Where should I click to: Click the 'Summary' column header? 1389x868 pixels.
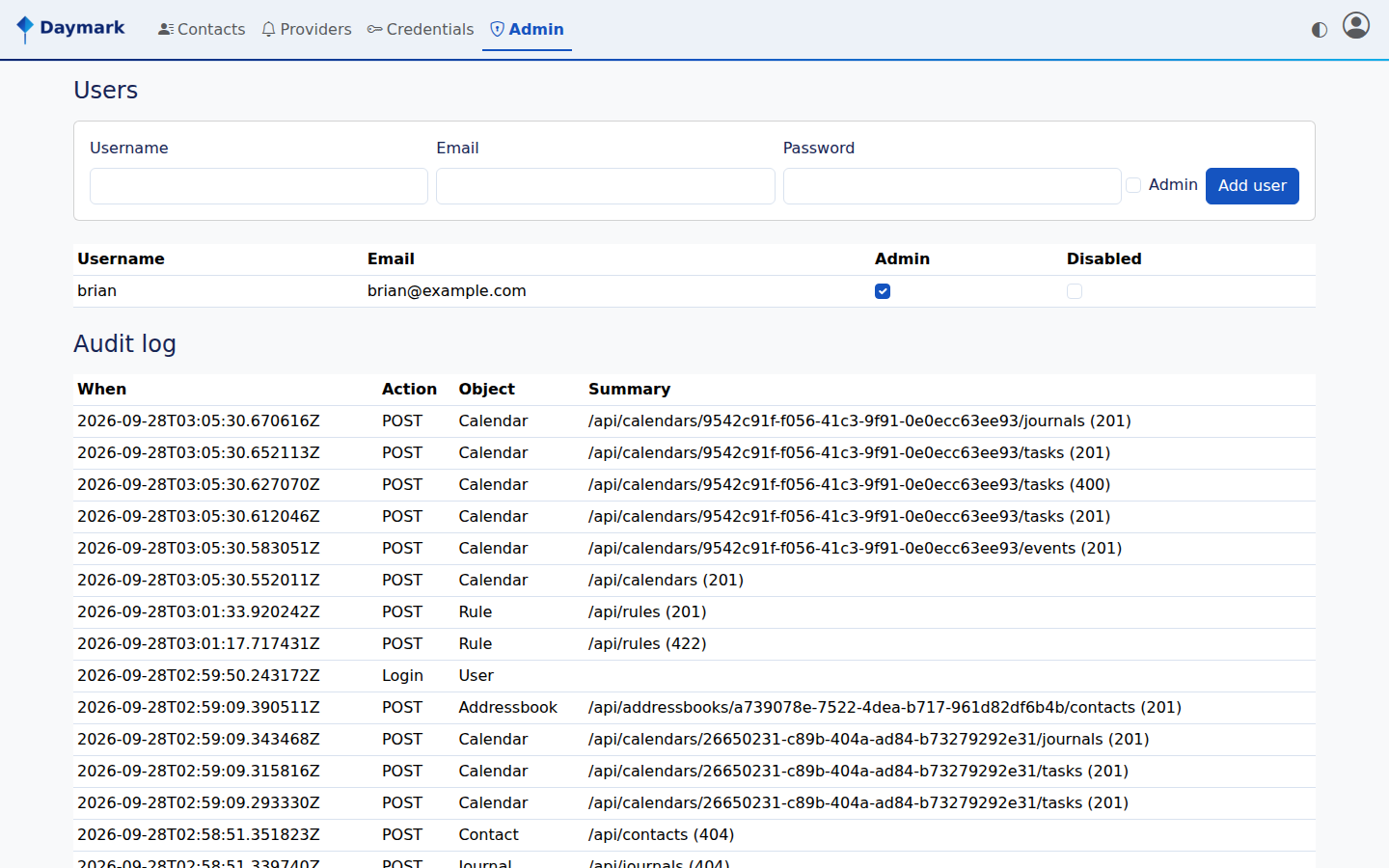click(629, 390)
